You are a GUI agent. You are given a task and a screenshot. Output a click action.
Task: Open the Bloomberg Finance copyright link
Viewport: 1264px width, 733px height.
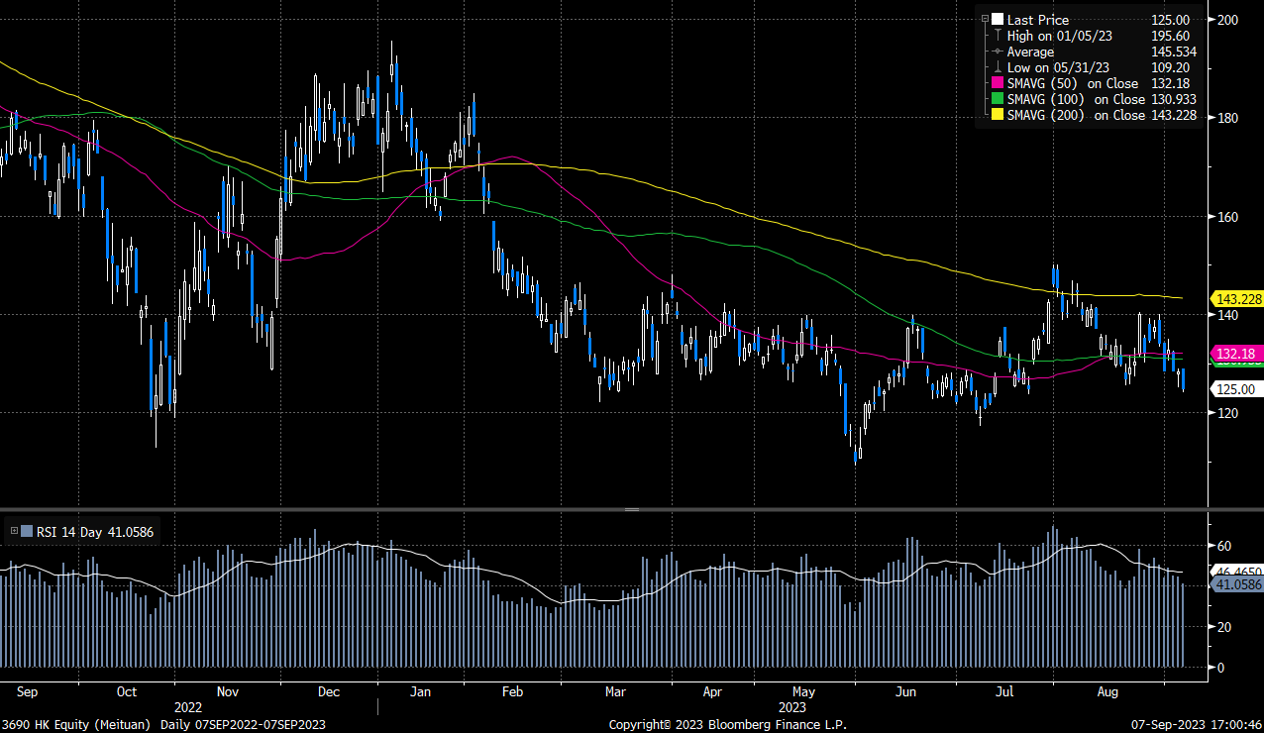click(728, 724)
